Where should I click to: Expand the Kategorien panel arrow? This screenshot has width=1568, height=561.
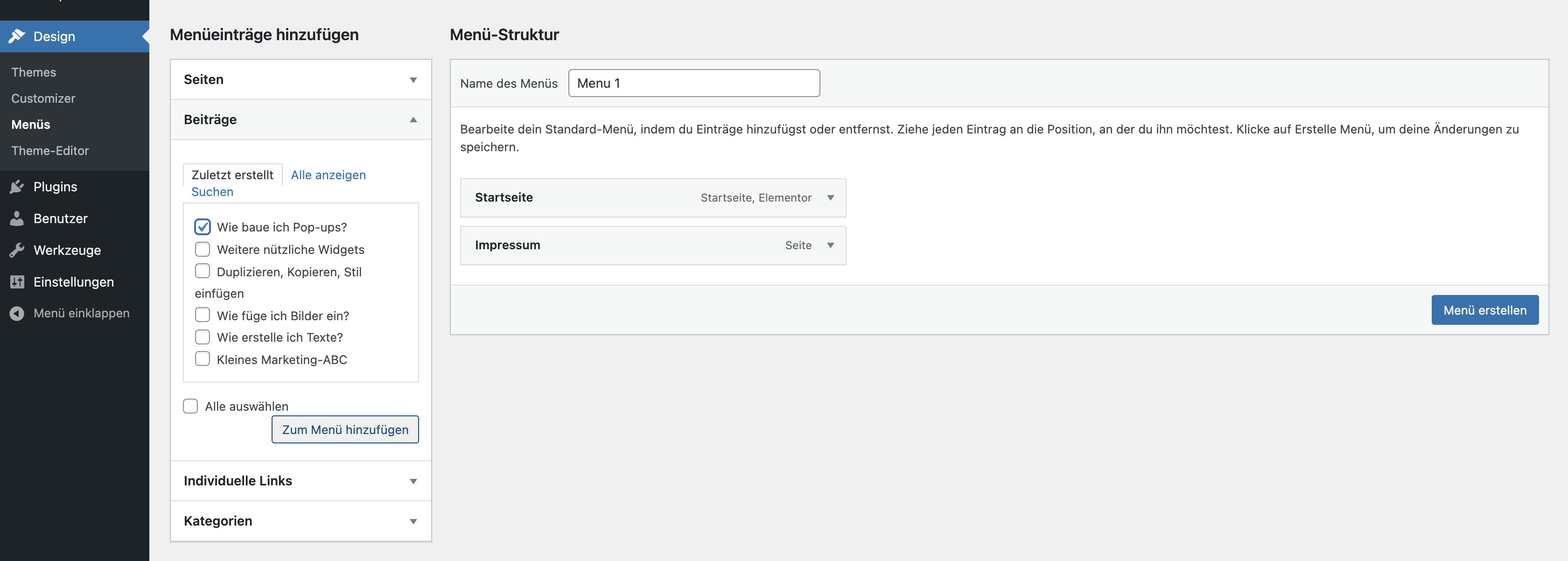pyautogui.click(x=413, y=521)
